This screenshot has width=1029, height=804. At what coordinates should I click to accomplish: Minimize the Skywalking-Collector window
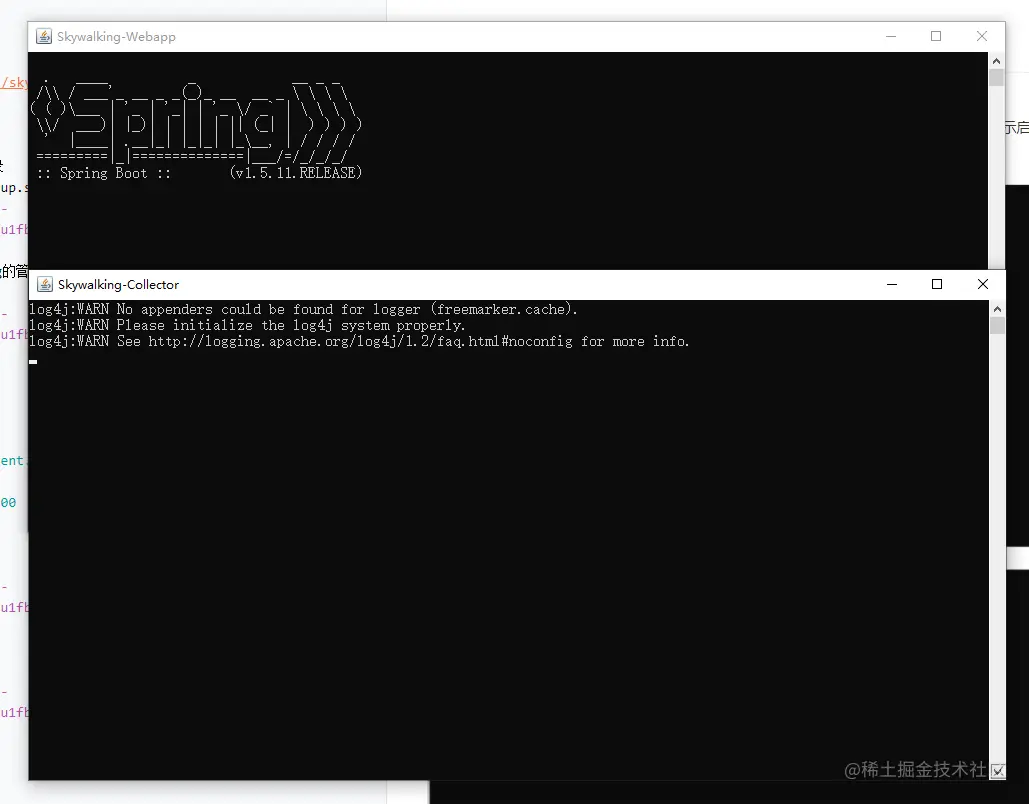[x=892, y=284]
